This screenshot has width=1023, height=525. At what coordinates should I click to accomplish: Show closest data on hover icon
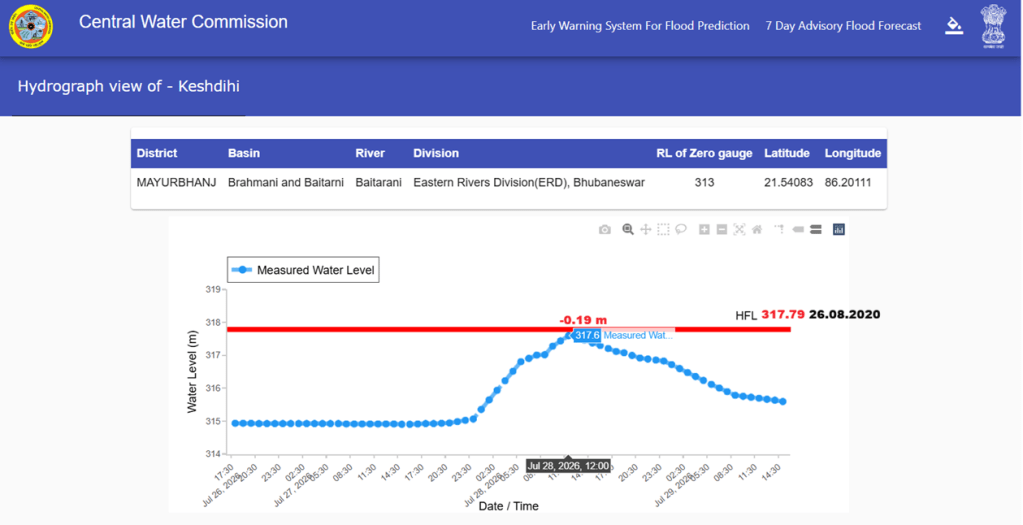(x=797, y=229)
